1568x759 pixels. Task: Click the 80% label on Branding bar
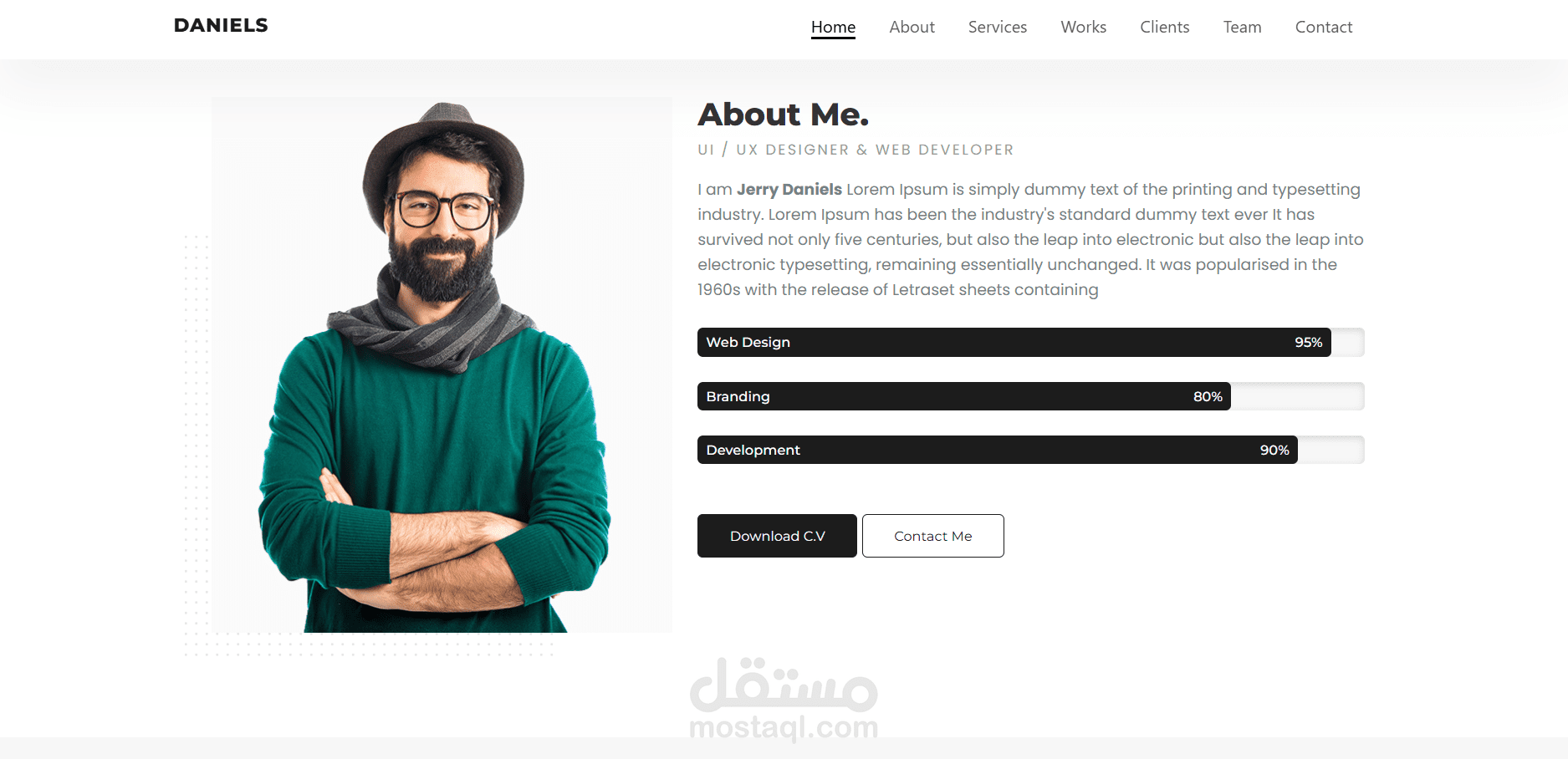pos(1208,396)
